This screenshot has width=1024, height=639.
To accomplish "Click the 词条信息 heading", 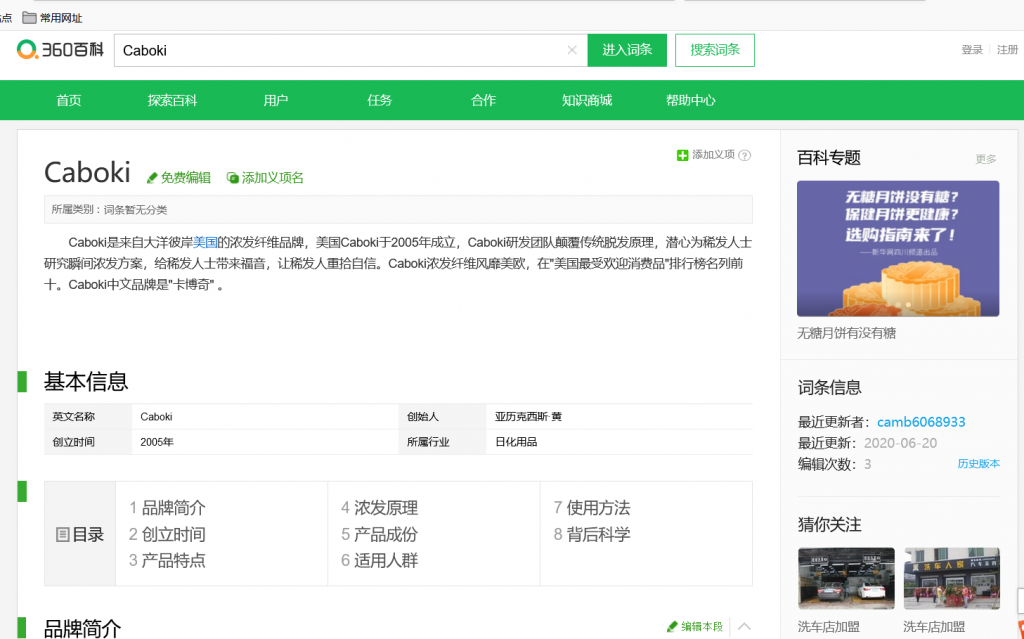I will (x=829, y=387).
